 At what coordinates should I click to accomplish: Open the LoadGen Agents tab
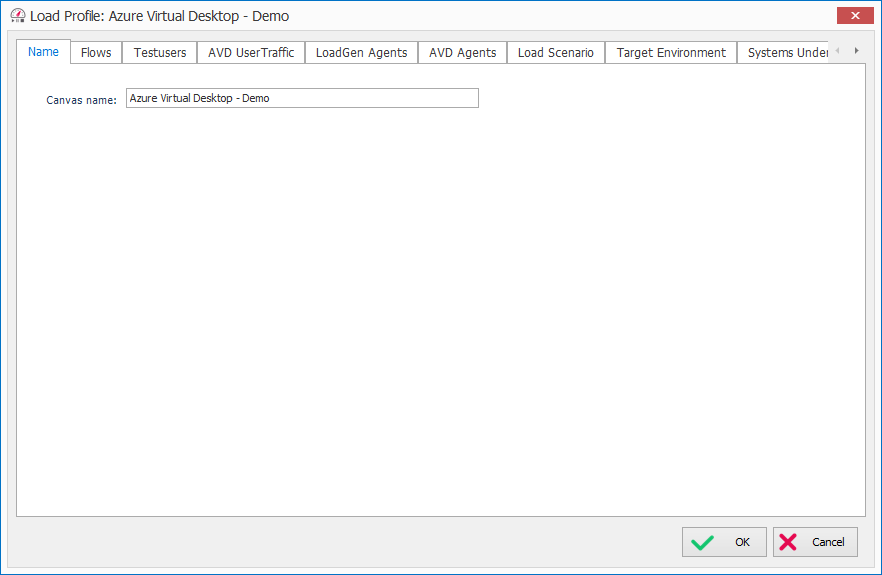click(361, 53)
